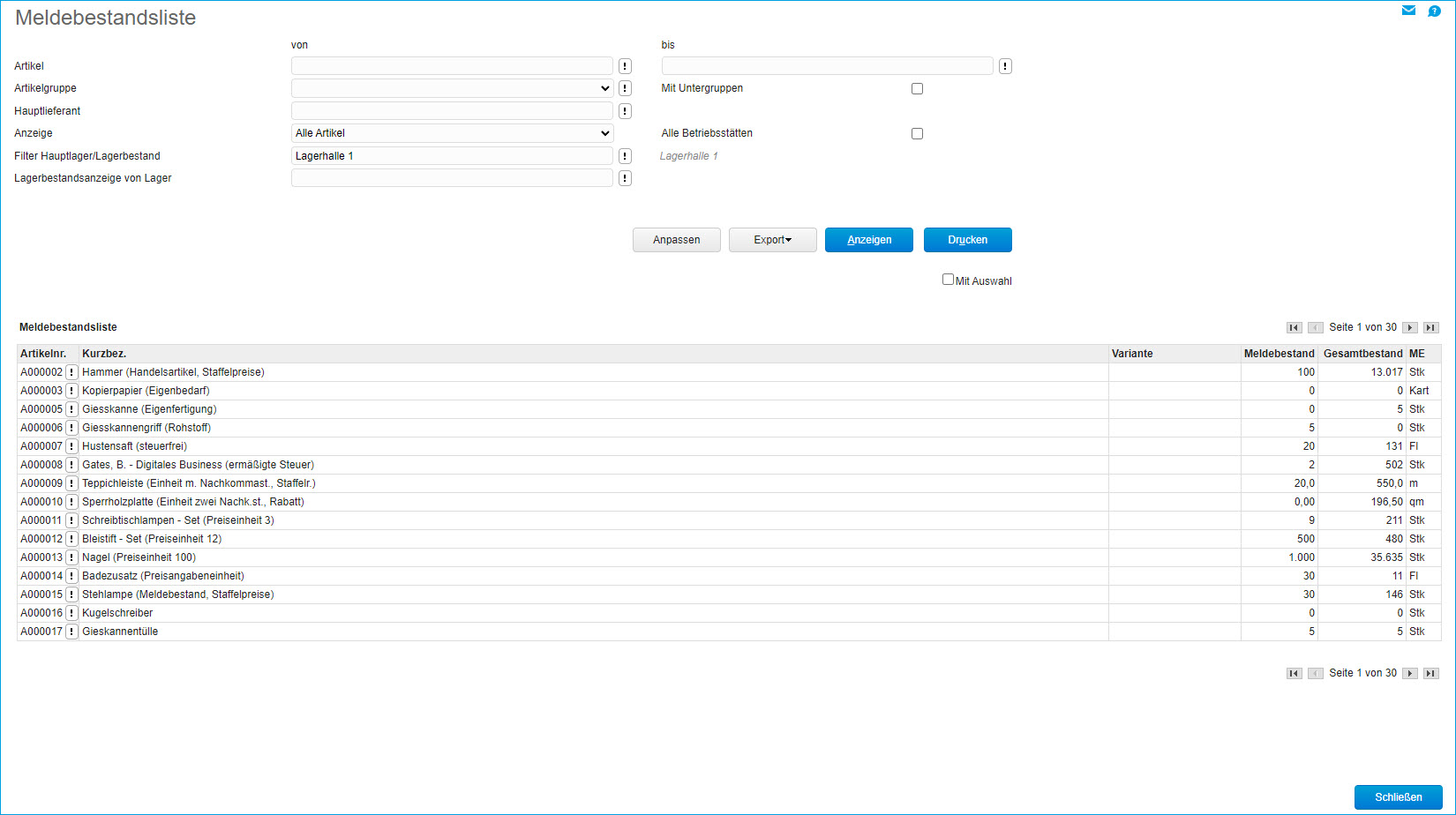
Task: Select row 'Bleistift - Set (Preiseinheit 12)'
Action: point(729,539)
